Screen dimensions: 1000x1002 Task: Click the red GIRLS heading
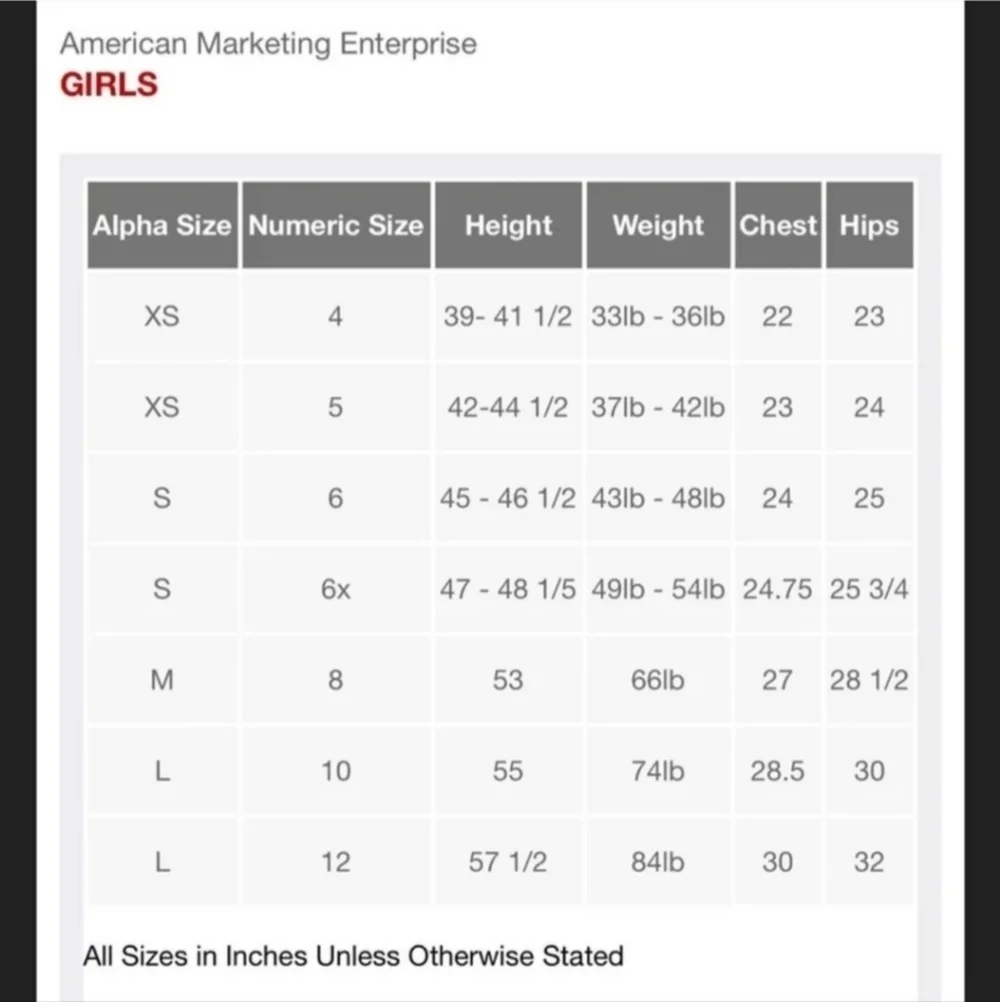109,84
